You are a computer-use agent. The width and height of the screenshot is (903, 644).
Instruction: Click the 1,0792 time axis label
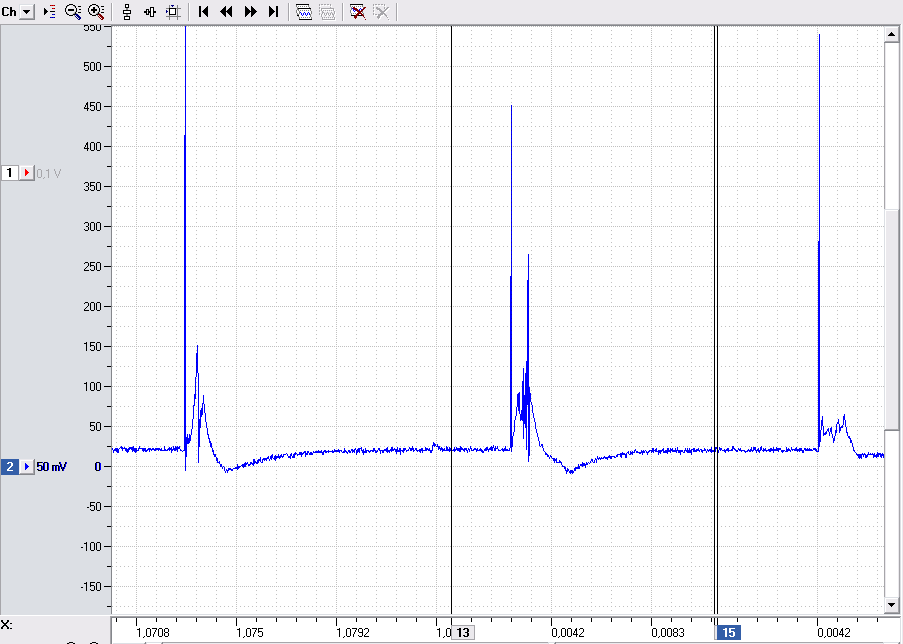(353, 633)
